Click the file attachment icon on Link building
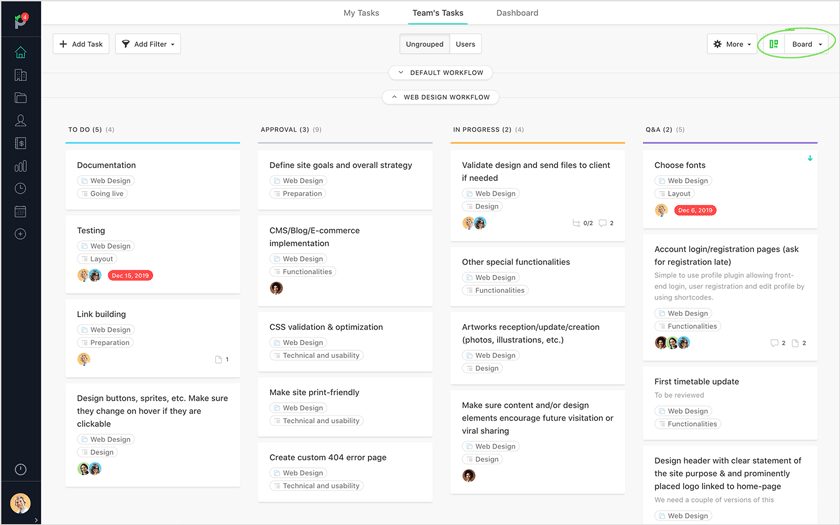This screenshot has width=840, height=525. (219, 359)
